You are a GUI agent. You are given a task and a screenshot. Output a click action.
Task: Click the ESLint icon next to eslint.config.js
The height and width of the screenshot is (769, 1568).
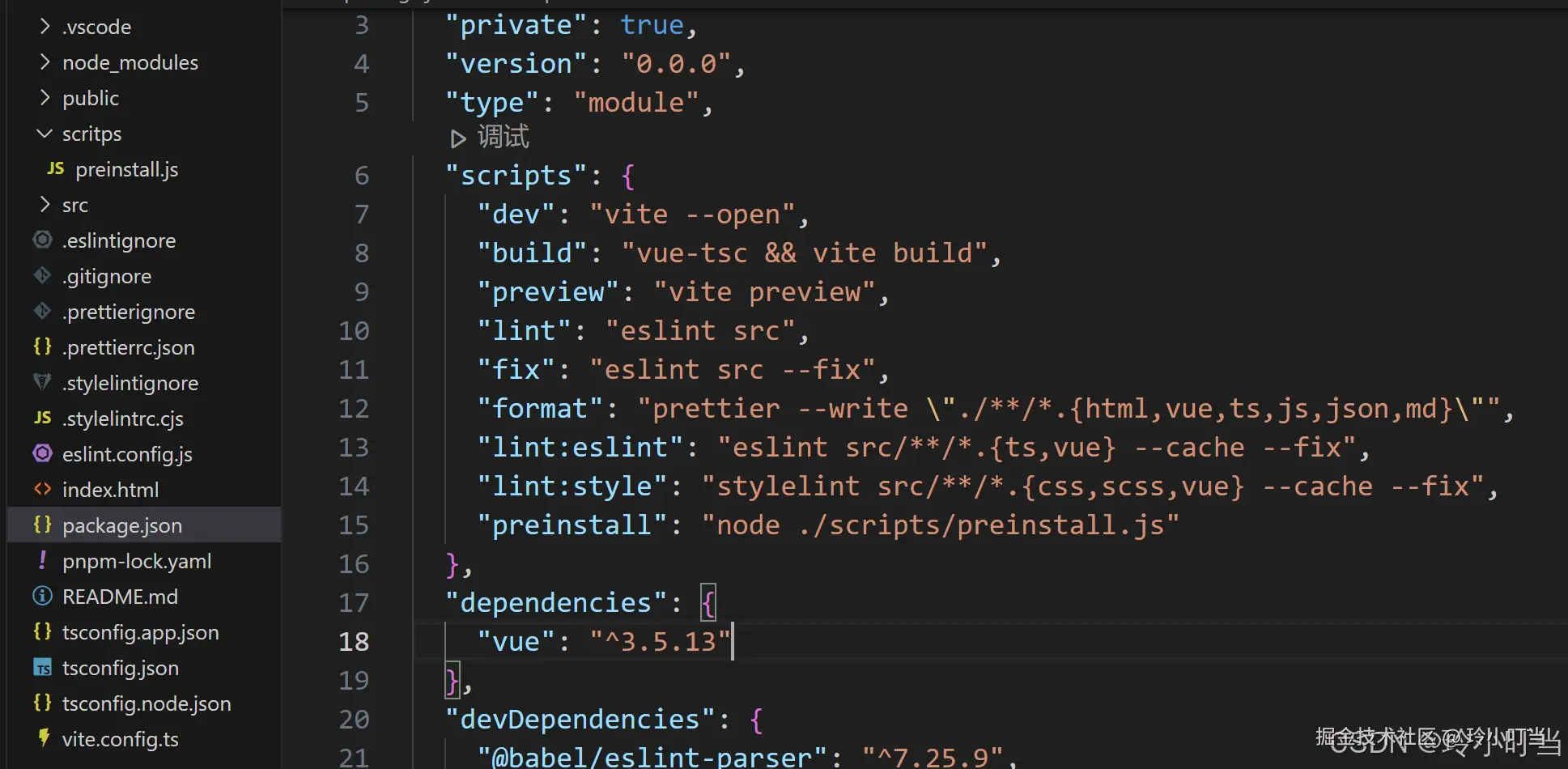click(x=43, y=453)
